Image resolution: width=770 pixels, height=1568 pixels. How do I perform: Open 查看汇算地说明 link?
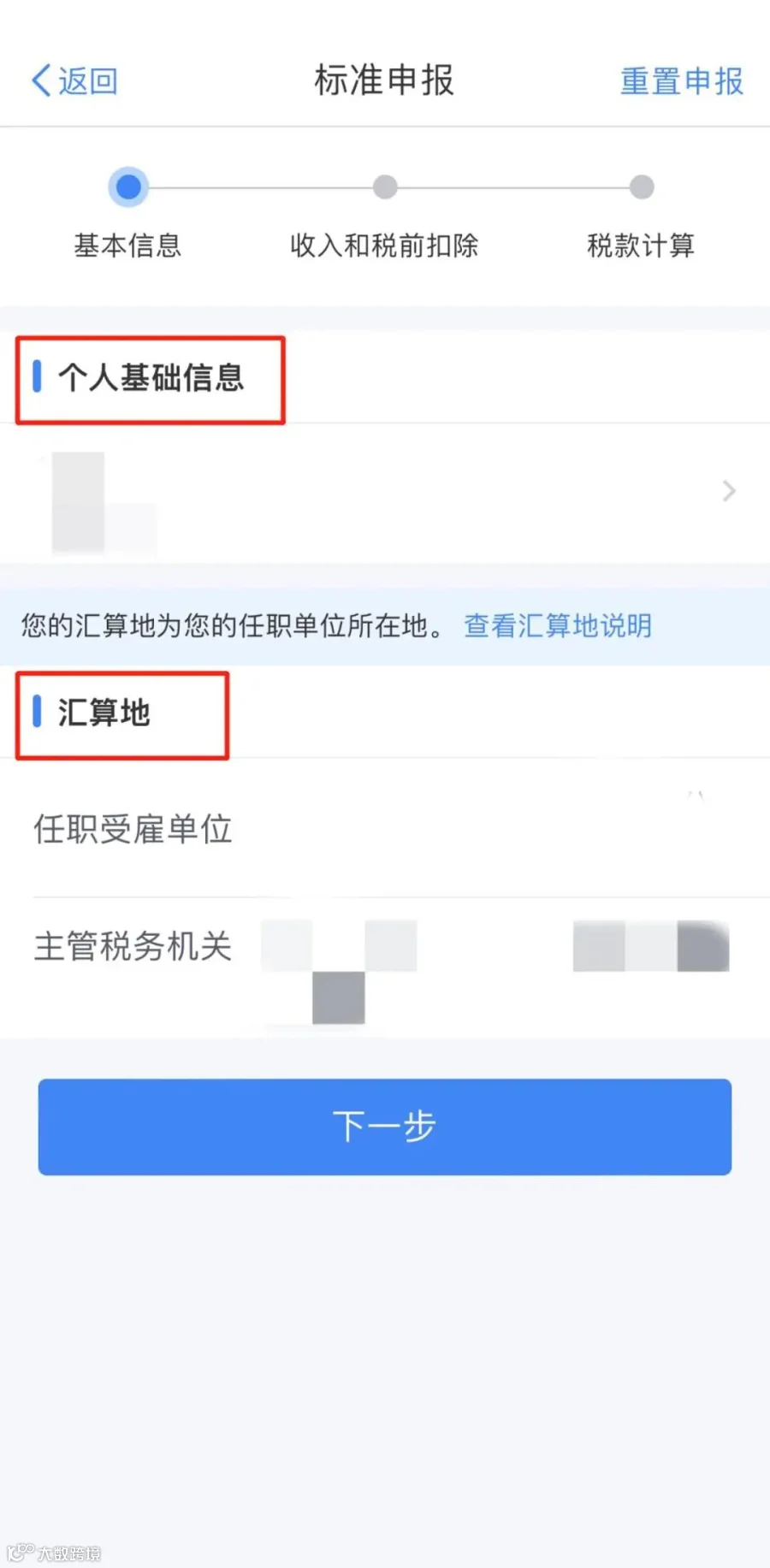click(558, 625)
